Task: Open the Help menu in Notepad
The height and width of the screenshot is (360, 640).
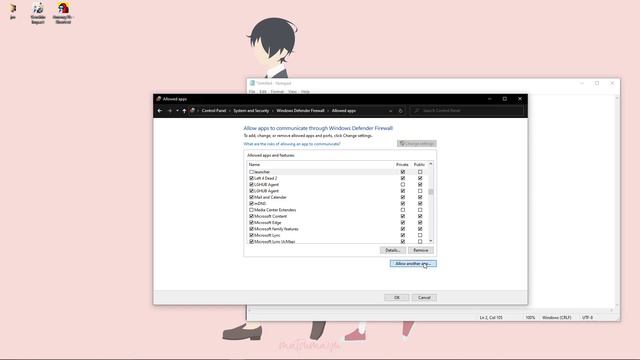Action: 305,91
